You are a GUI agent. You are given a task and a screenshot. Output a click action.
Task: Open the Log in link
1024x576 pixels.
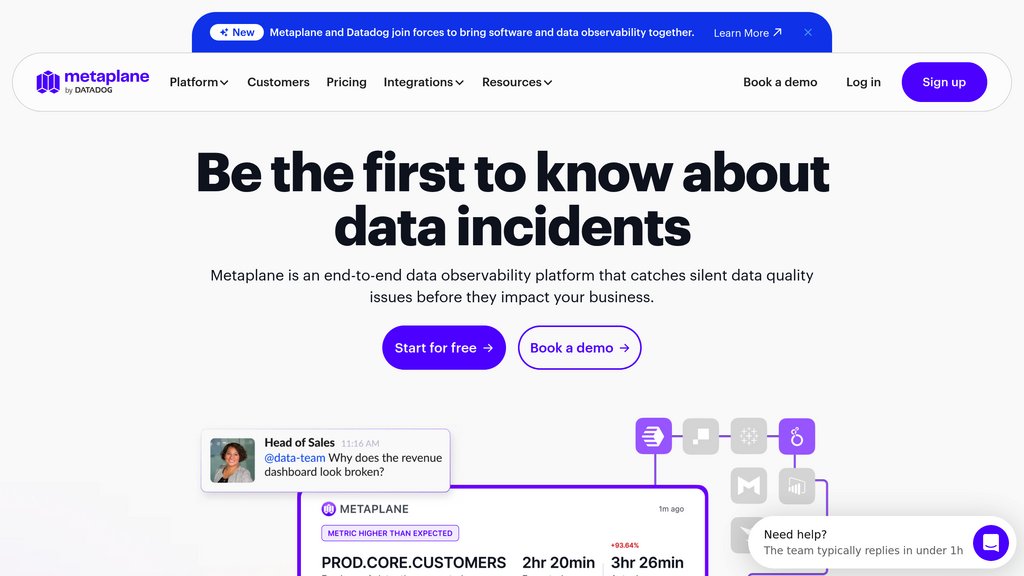point(863,82)
